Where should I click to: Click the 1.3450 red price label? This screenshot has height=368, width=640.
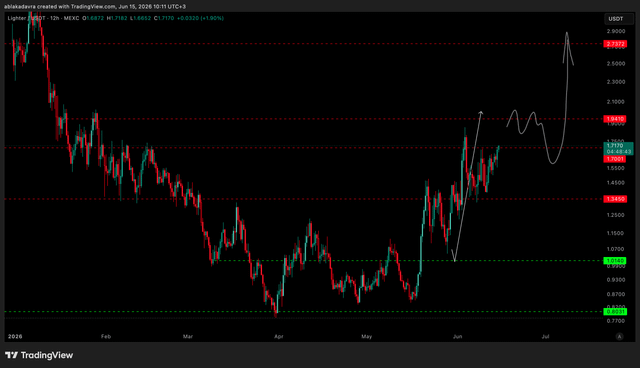[615, 199]
